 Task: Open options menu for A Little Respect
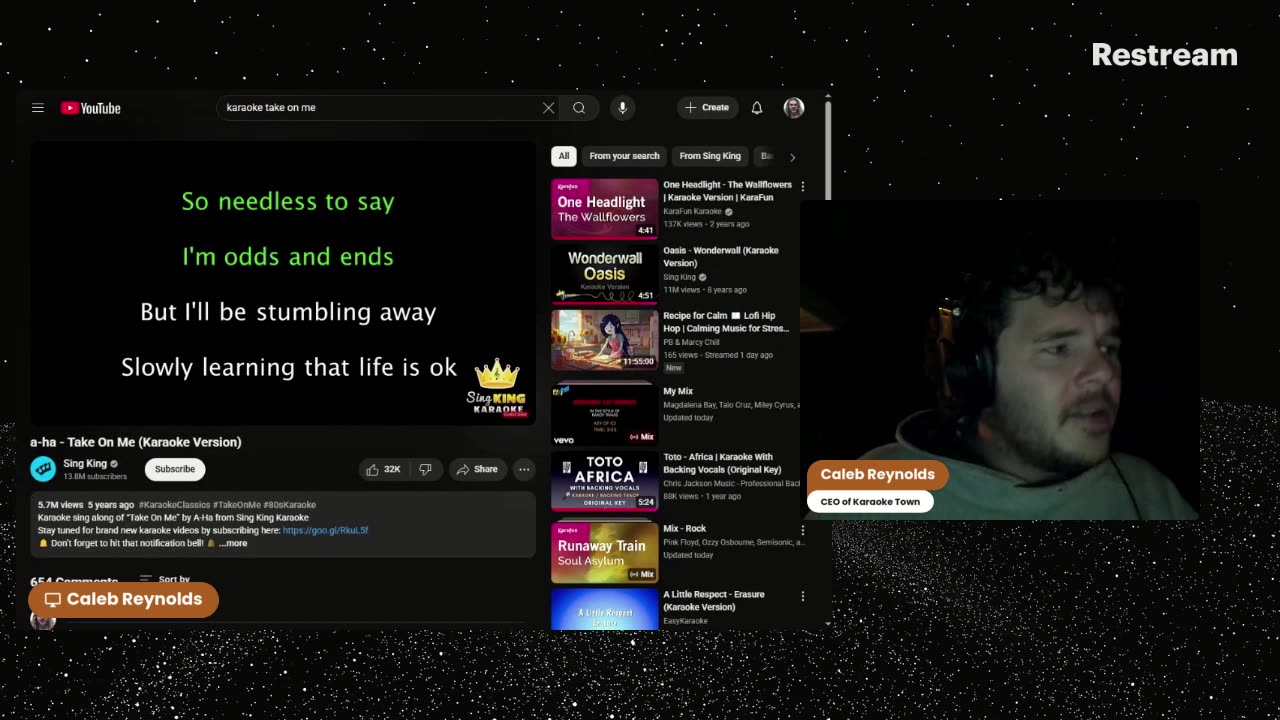click(802, 596)
